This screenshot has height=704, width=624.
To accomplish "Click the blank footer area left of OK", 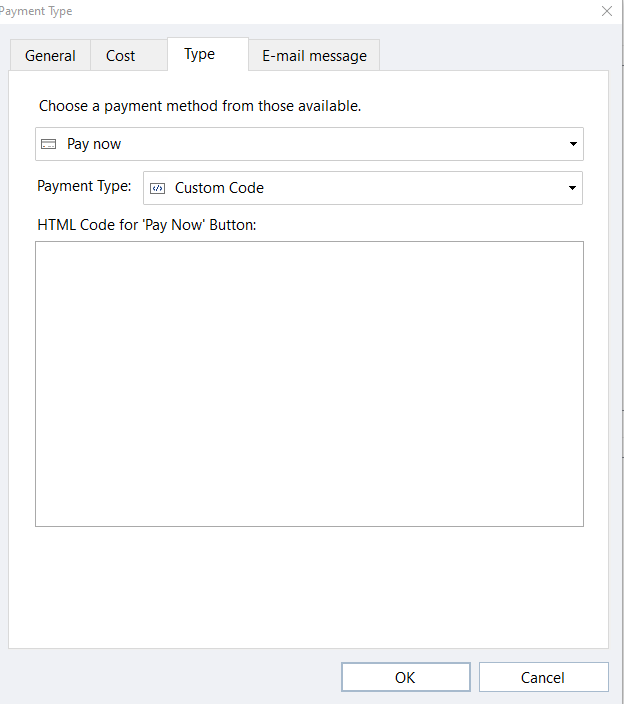I will point(171,677).
